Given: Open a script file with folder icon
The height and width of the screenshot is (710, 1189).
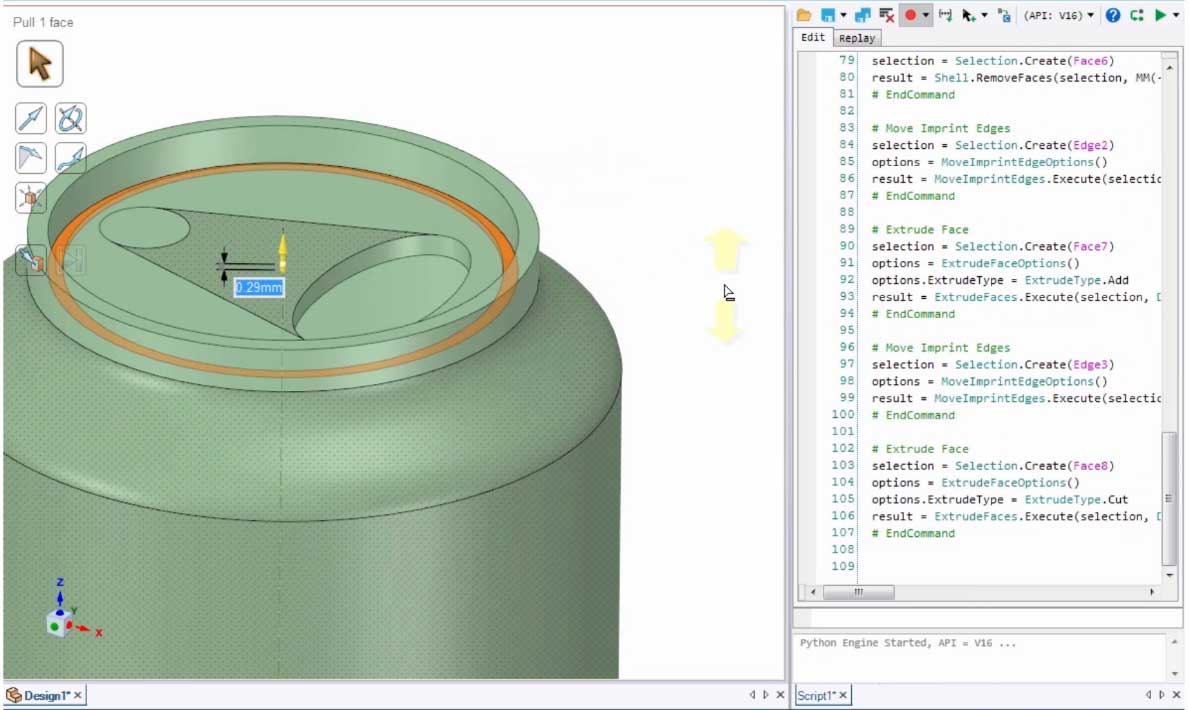Looking at the screenshot, I should 804,15.
